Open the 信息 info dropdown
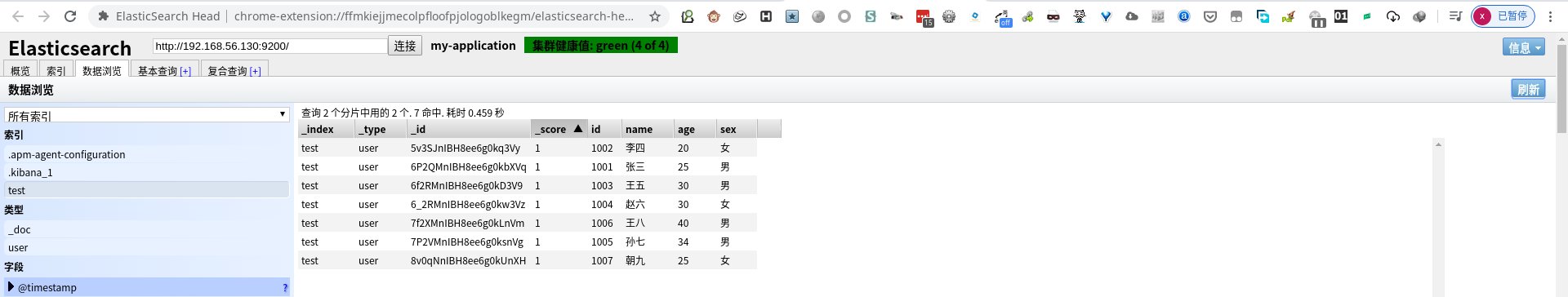Viewport: 1568px width, 297px height. 1524,47
